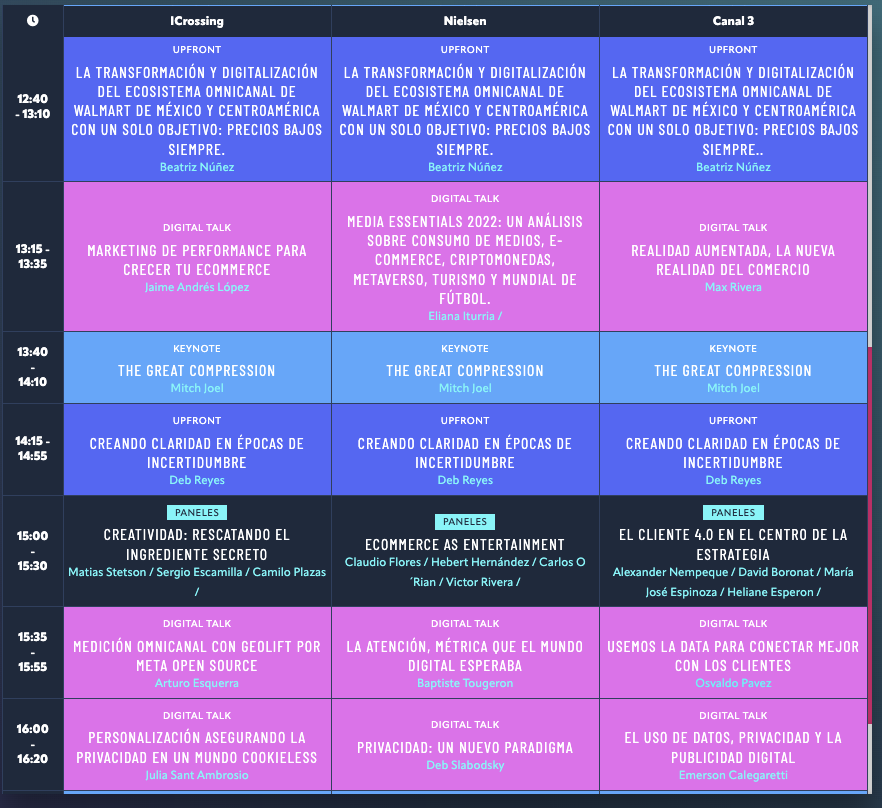Open 'Marketing de Performance para crecer tu ecommerce' talk
This screenshot has width=882, height=808.
pos(197,260)
